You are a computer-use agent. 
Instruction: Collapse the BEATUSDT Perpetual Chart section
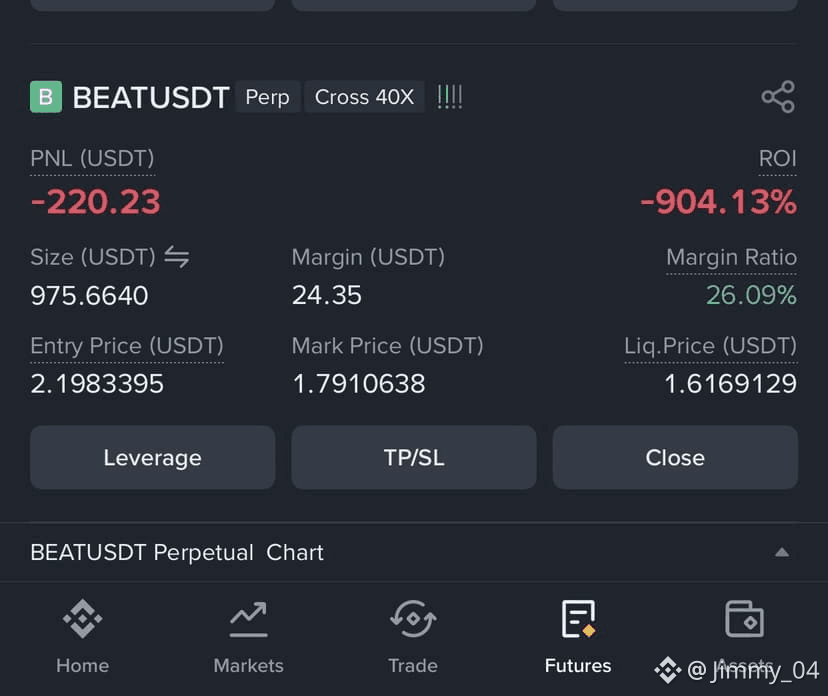tap(782, 552)
